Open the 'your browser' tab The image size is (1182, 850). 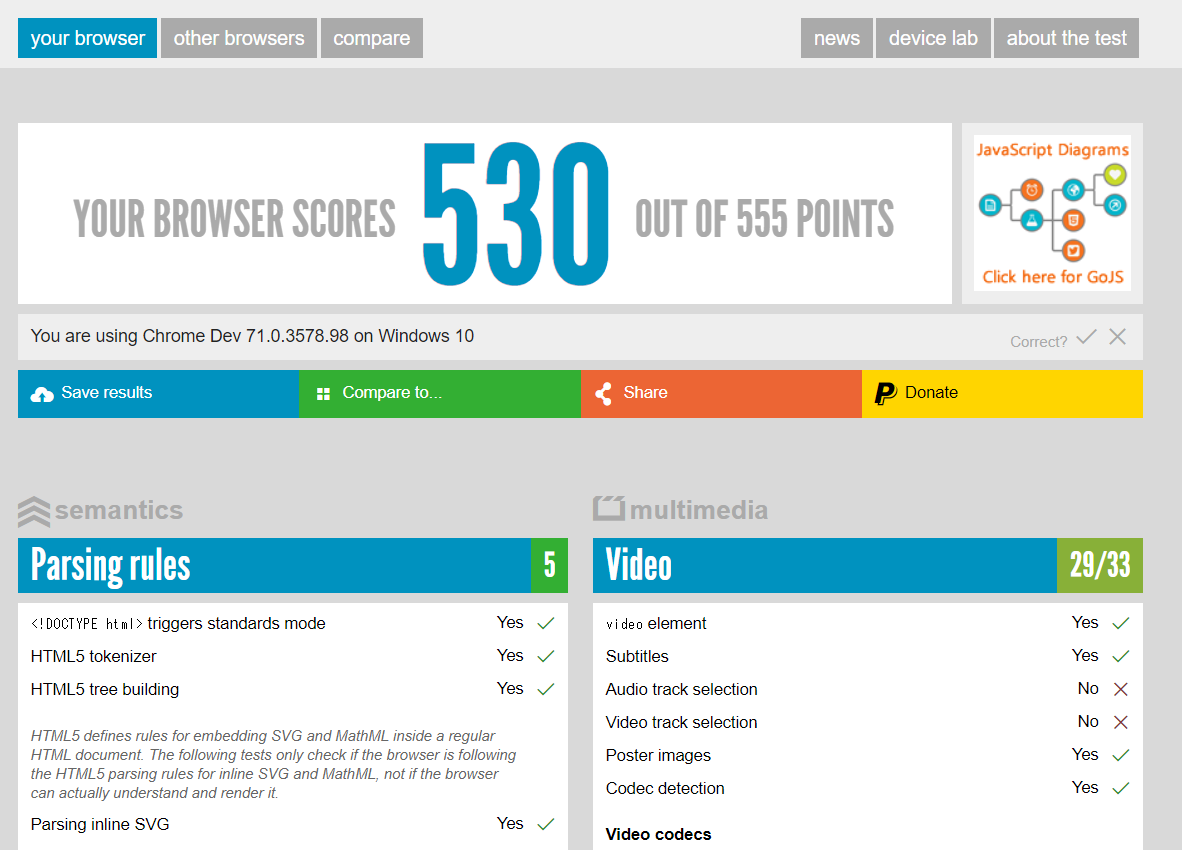(88, 38)
